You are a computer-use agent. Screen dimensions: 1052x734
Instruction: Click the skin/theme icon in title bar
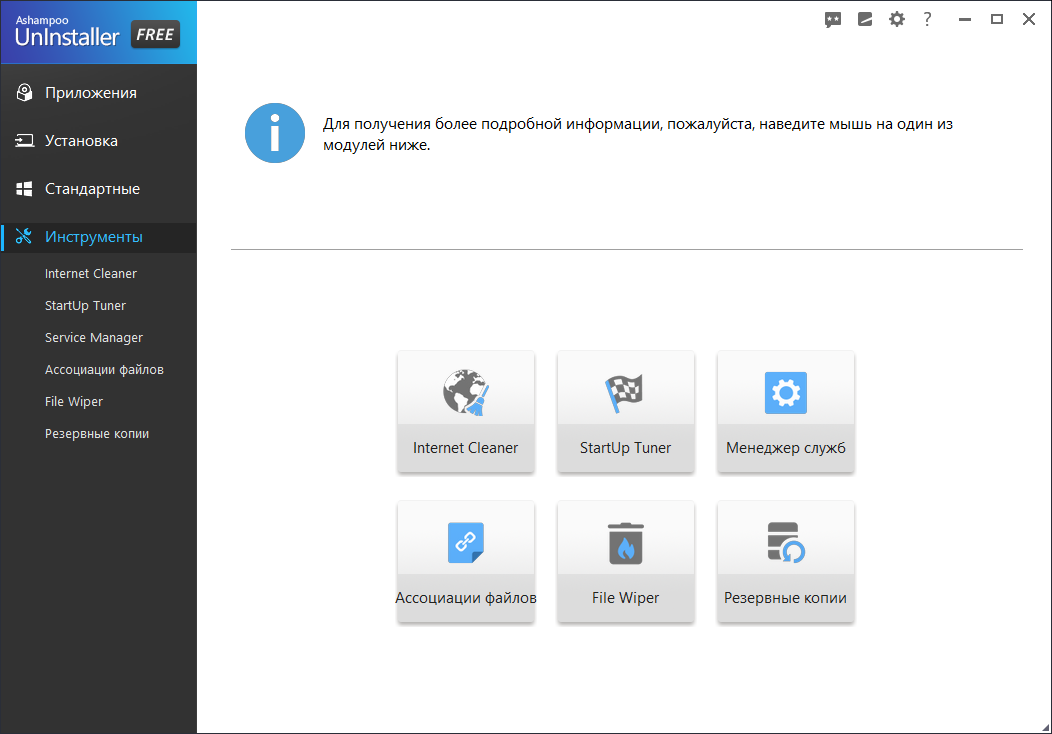(x=865, y=19)
